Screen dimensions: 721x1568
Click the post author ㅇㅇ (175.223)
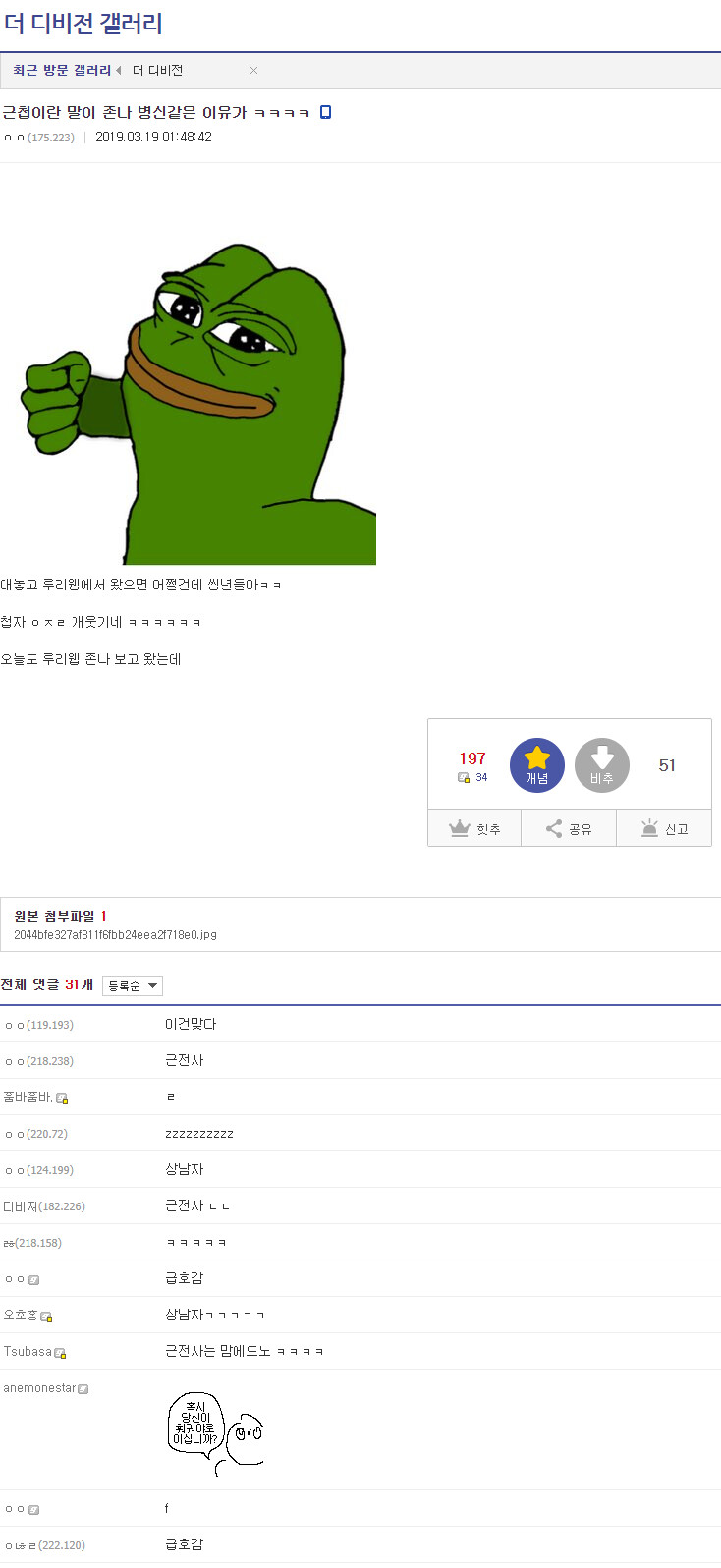38,138
